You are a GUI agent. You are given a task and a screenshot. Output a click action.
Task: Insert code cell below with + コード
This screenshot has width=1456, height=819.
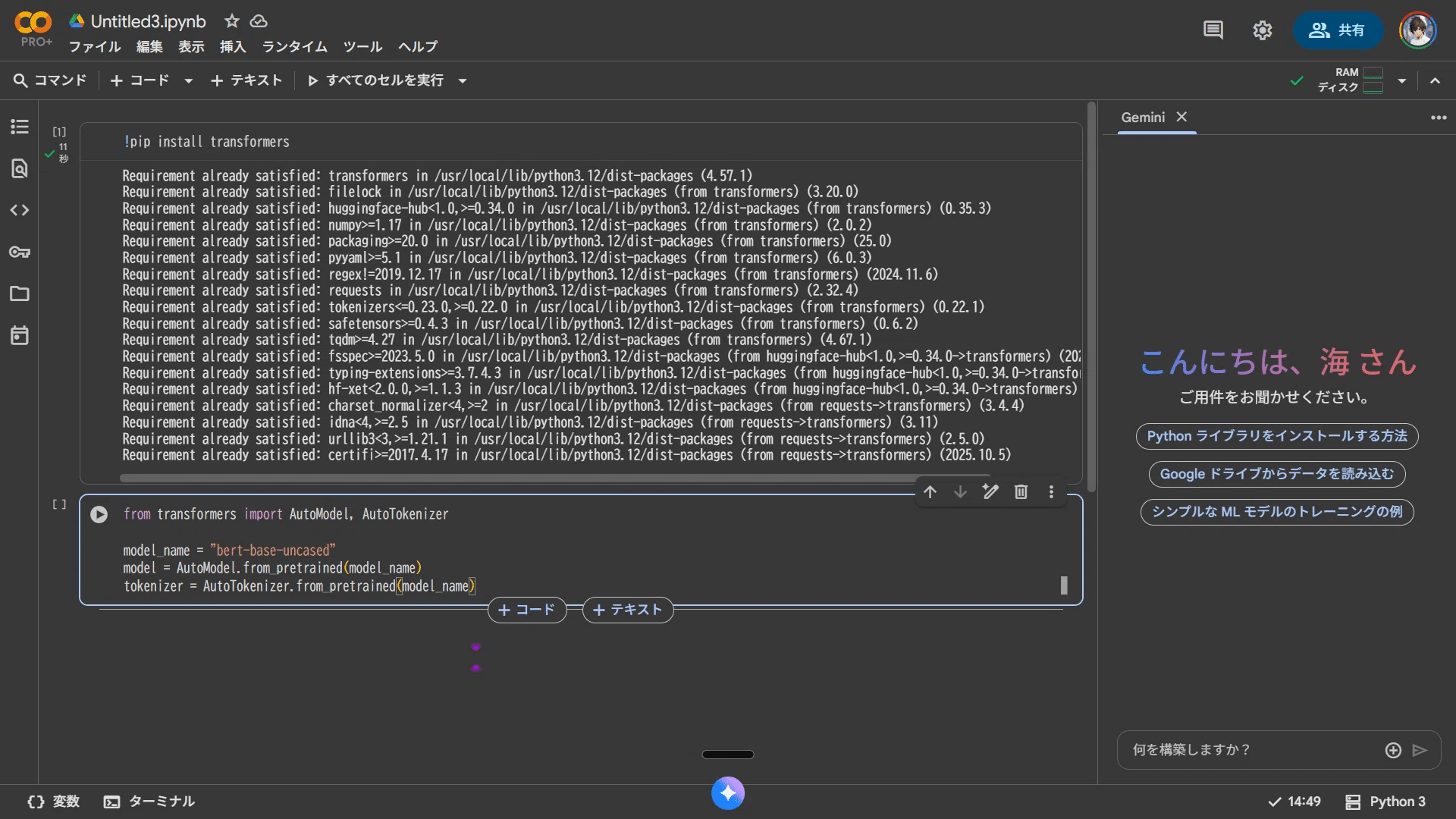[527, 610]
